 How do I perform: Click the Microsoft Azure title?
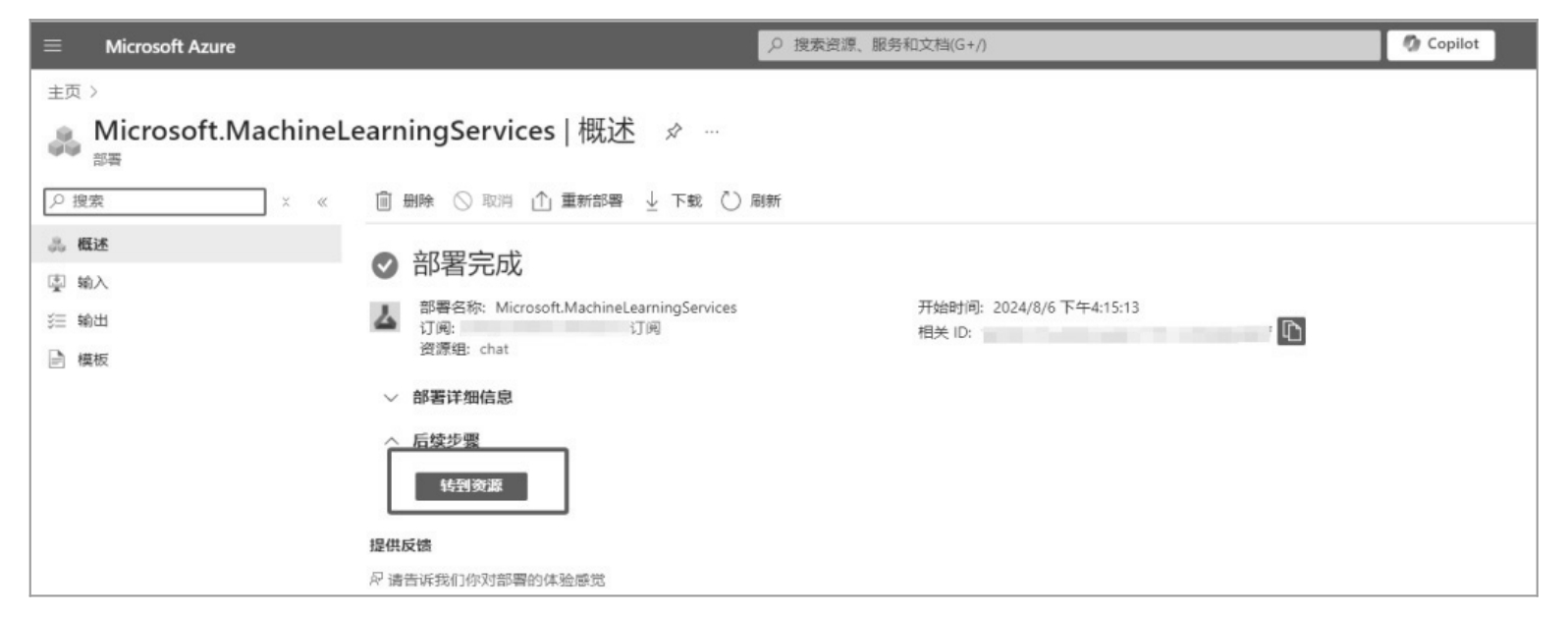point(170,46)
